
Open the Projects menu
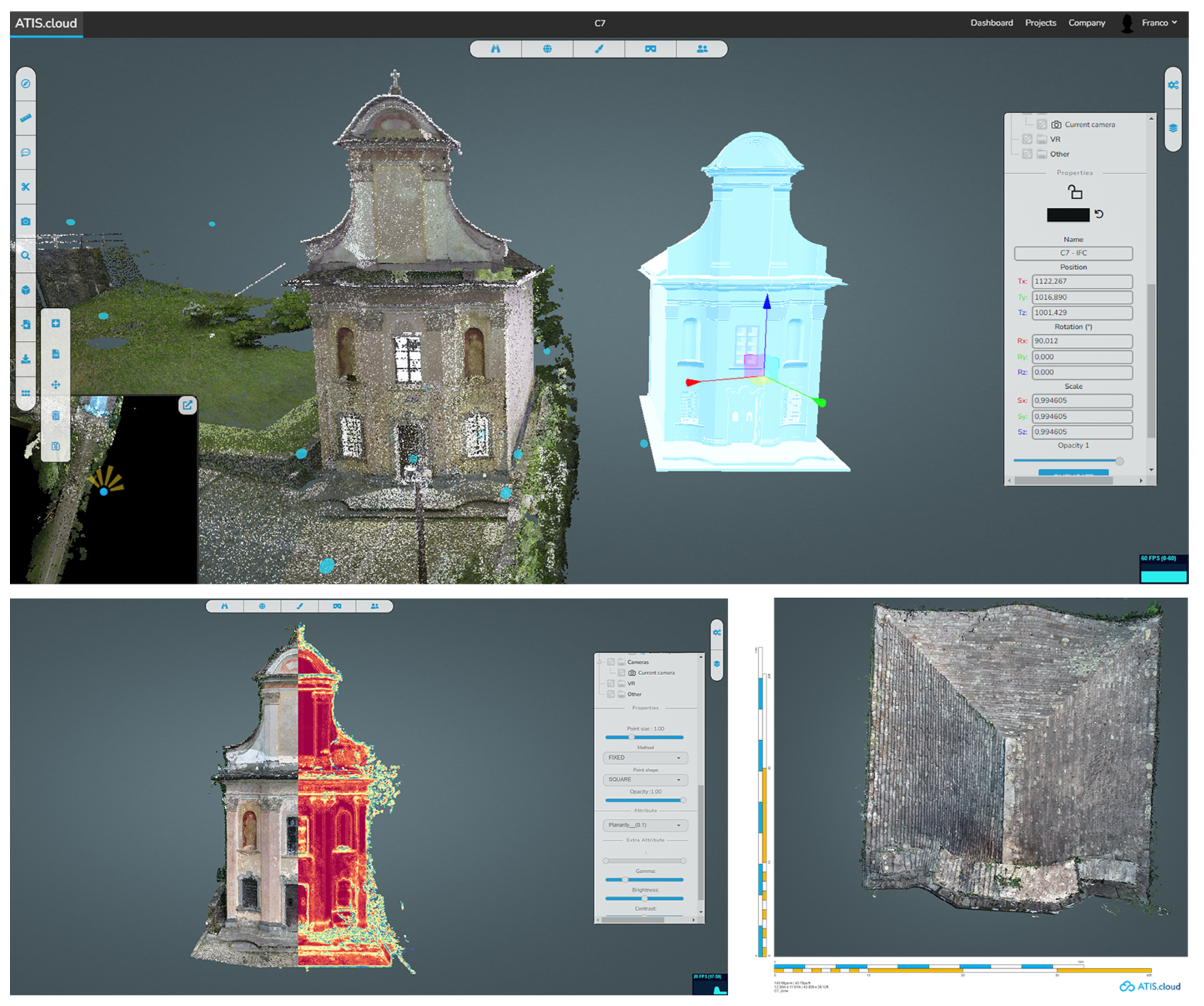1040,23
